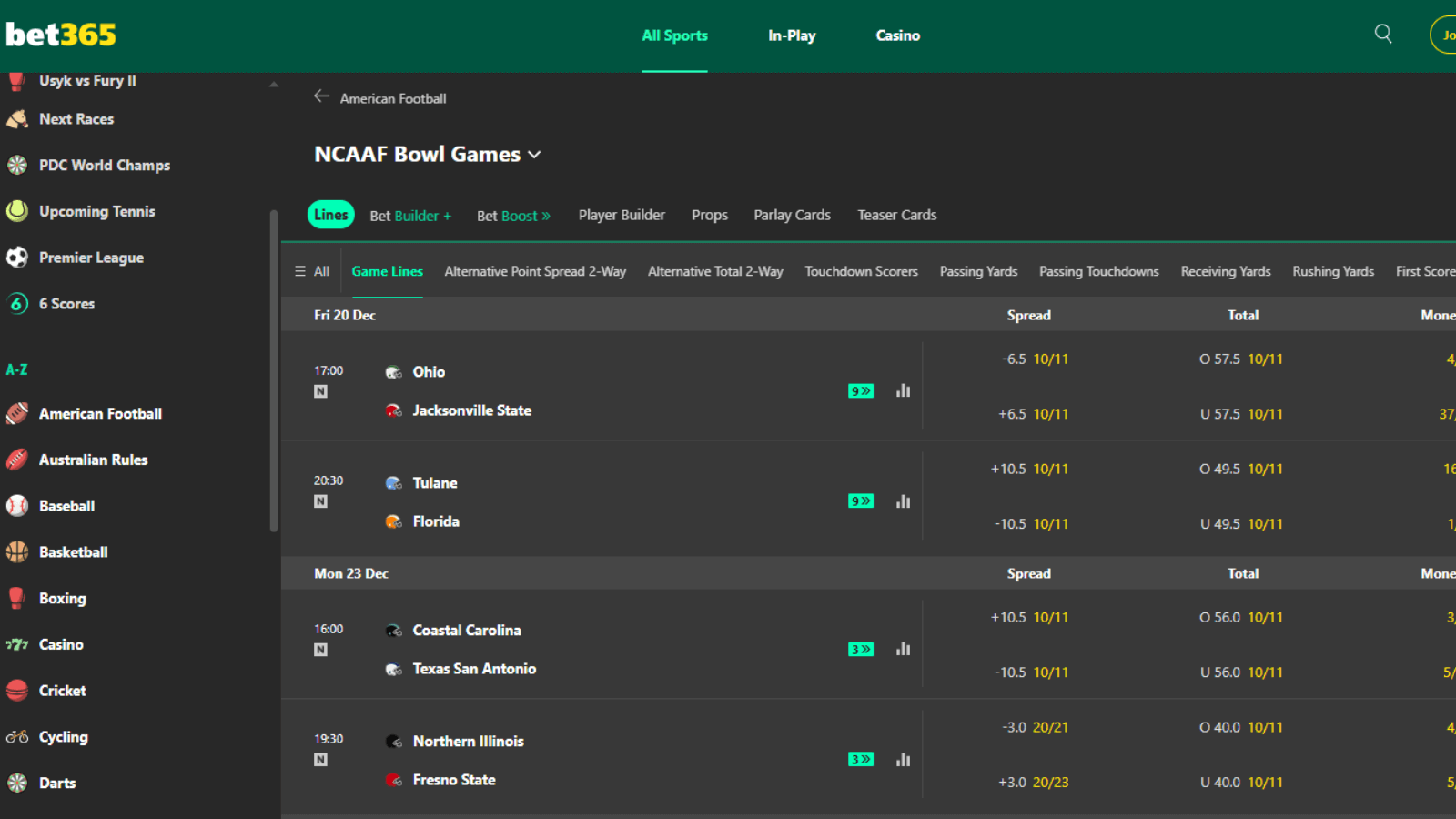Image resolution: width=1456 pixels, height=819 pixels.
Task: Select the Lines pill tab
Action: click(x=331, y=215)
